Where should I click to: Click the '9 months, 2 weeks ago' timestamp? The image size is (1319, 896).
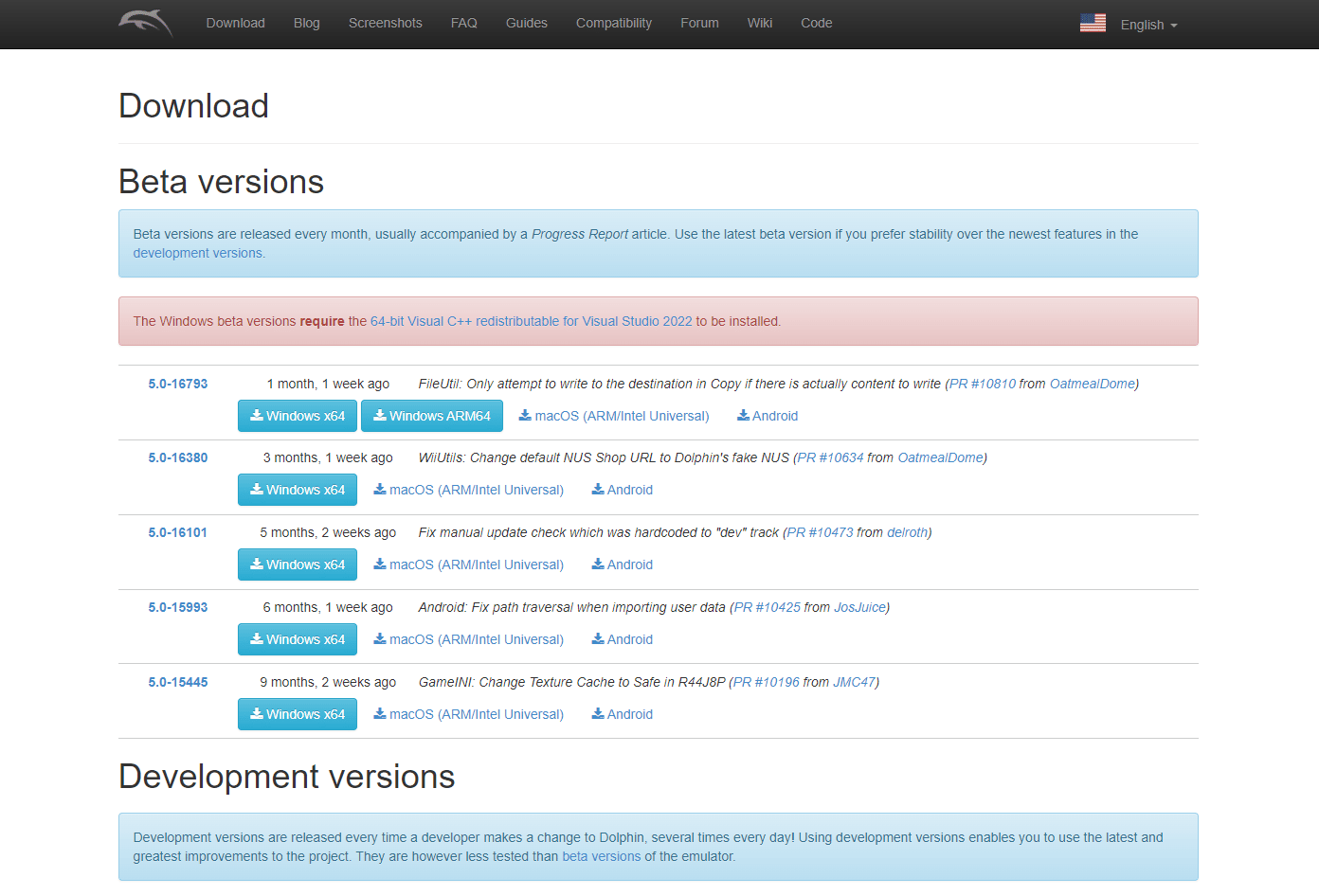point(328,682)
